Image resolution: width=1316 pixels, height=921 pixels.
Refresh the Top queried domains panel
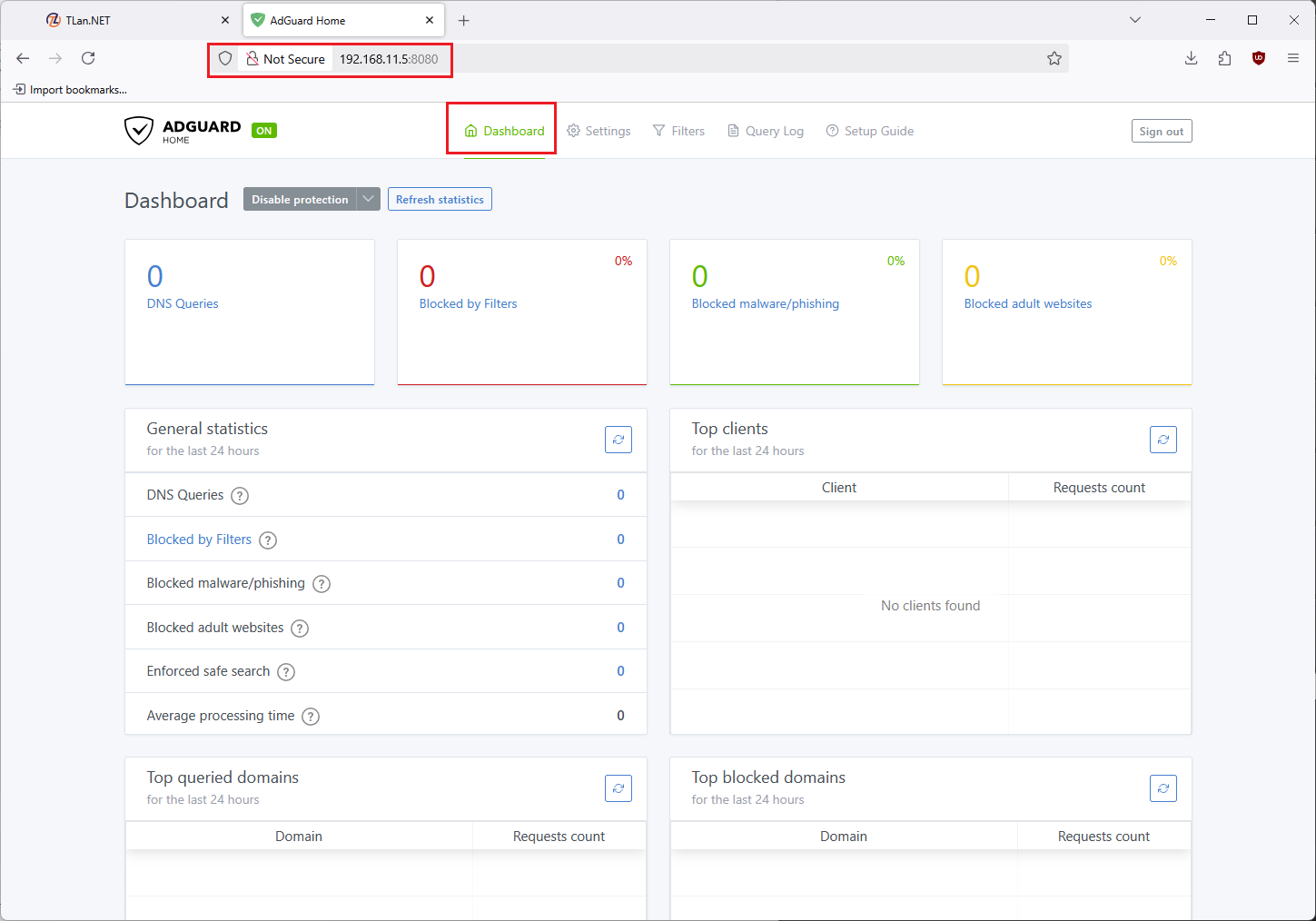click(618, 788)
